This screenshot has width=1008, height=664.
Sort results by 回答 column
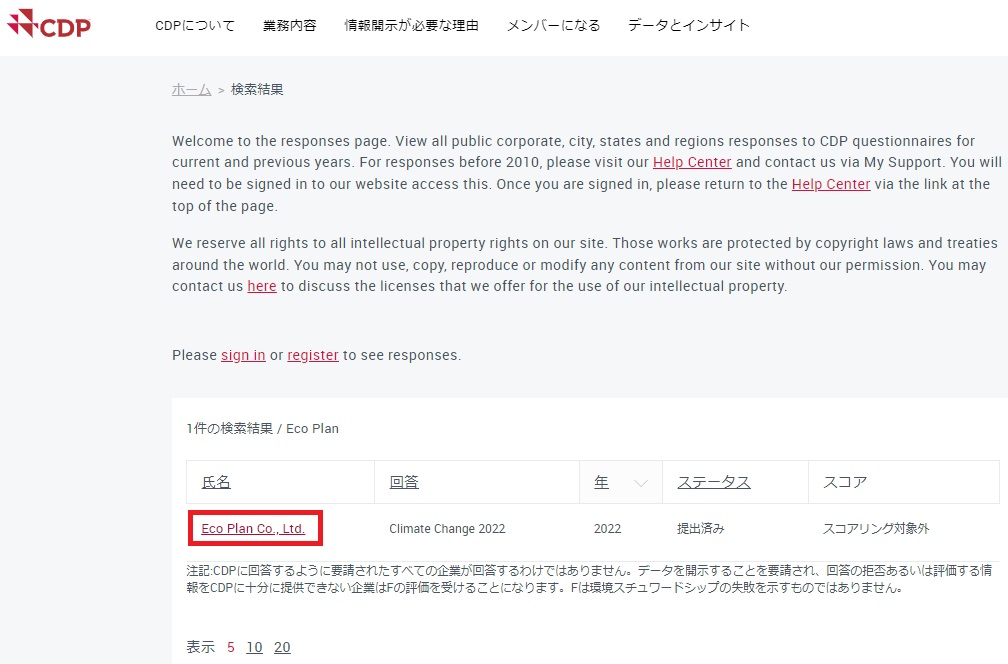(x=404, y=482)
